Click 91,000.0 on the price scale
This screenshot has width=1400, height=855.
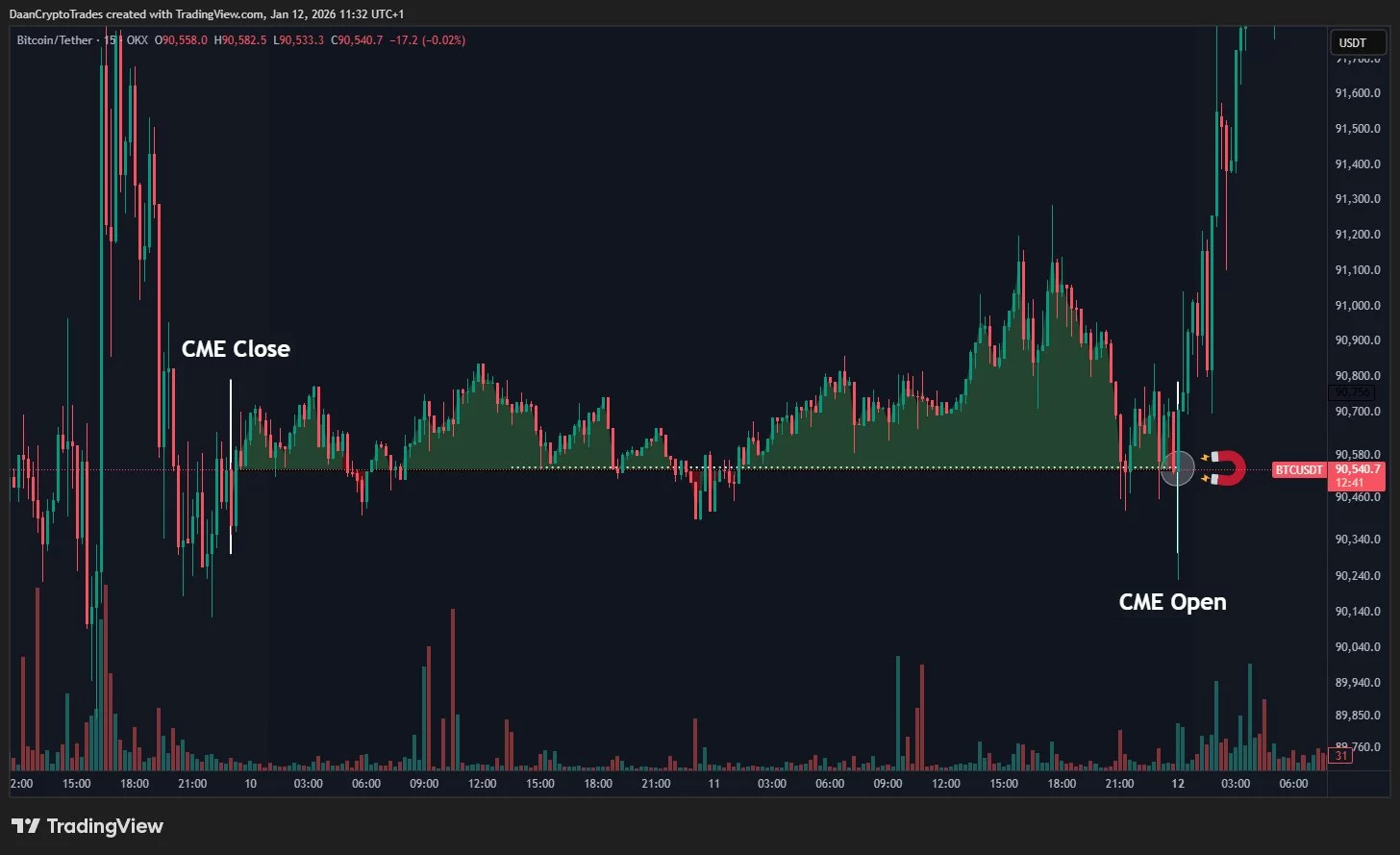(1357, 306)
